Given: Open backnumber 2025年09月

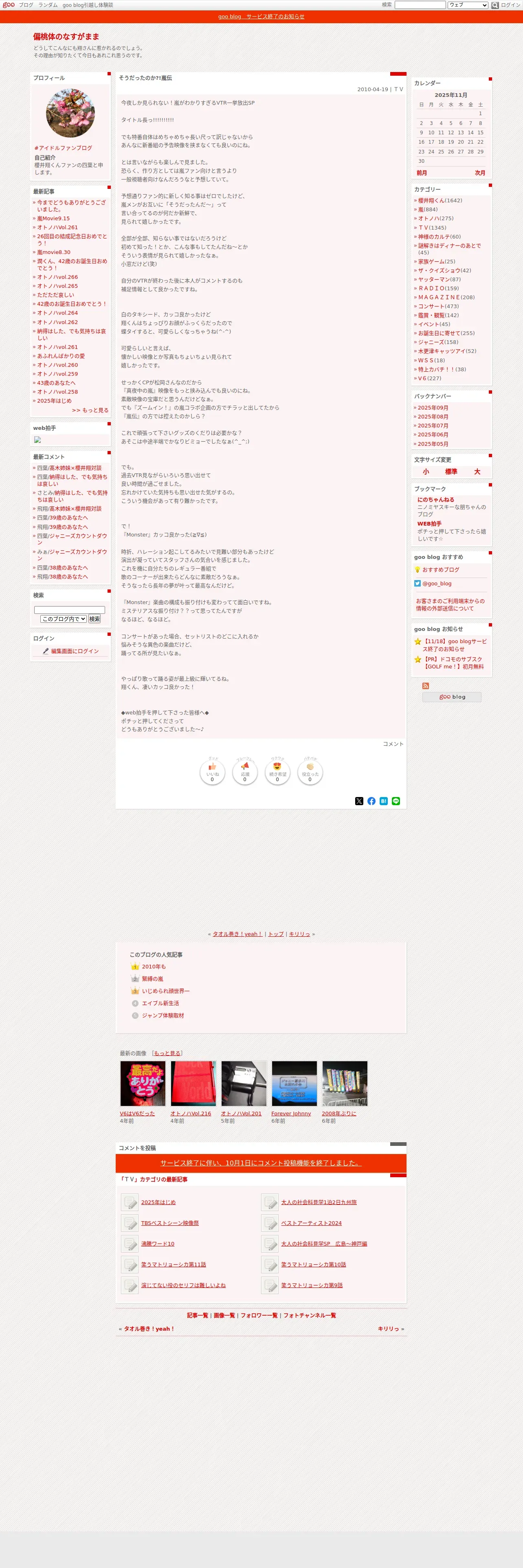Looking at the screenshot, I should tap(433, 408).
